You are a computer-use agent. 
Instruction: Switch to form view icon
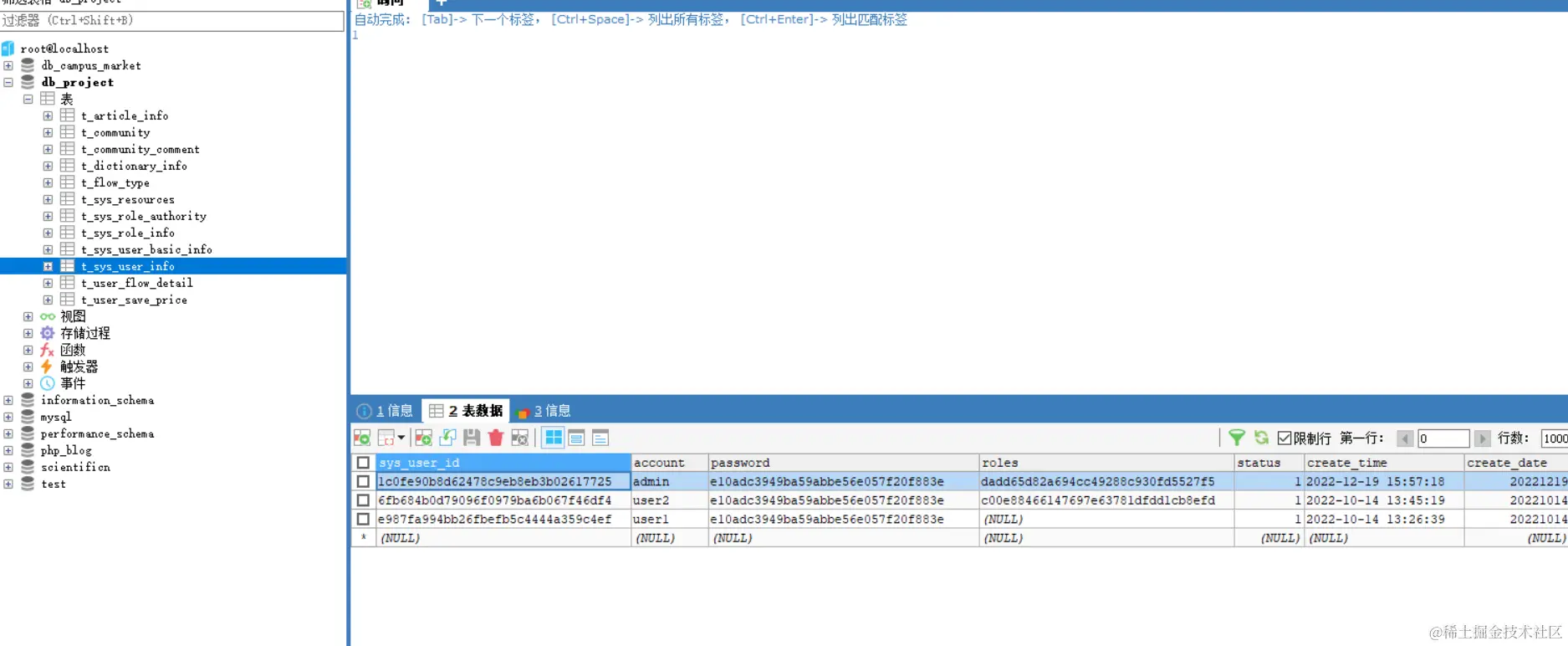point(577,438)
